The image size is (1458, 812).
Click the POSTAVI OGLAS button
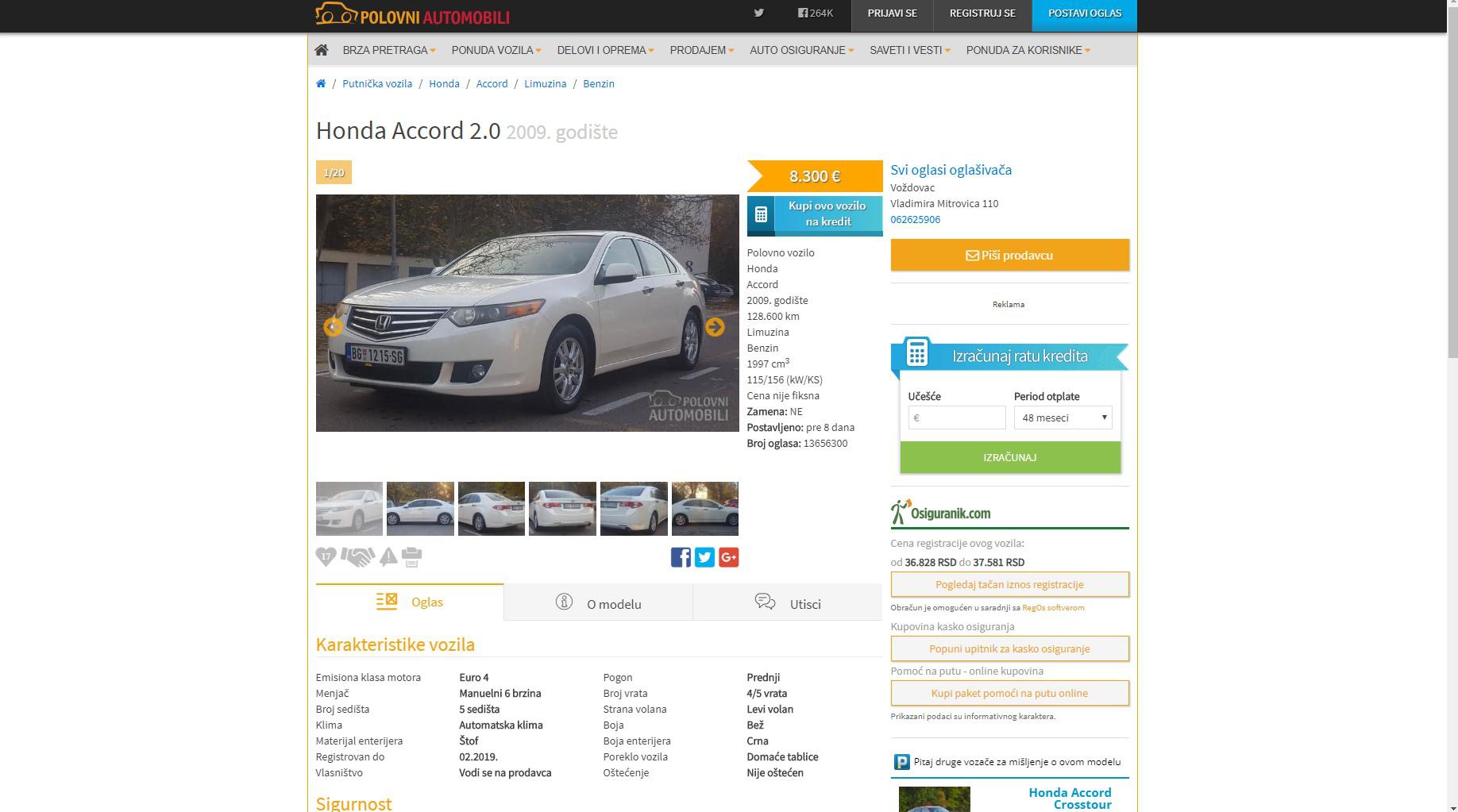coord(1085,16)
